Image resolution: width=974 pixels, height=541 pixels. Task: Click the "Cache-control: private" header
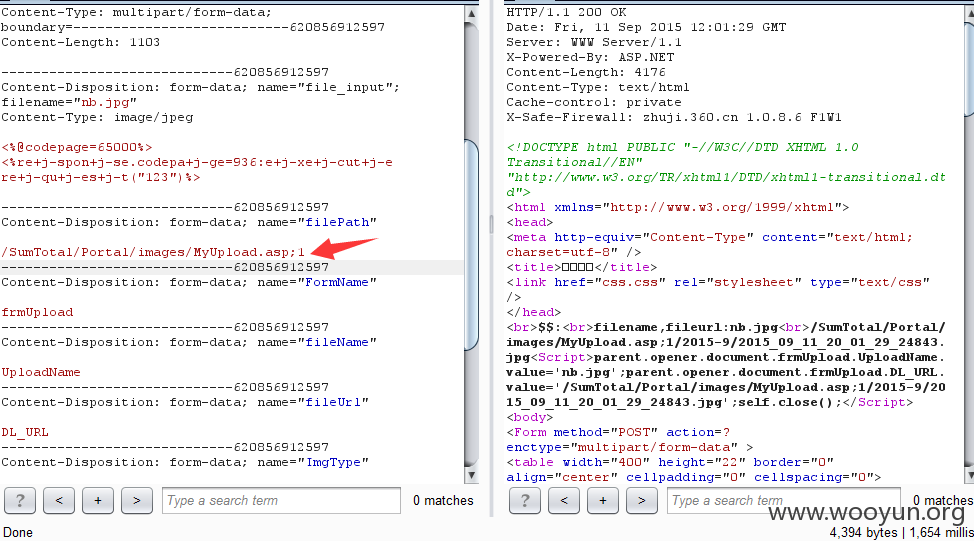pyautogui.click(x=594, y=102)
